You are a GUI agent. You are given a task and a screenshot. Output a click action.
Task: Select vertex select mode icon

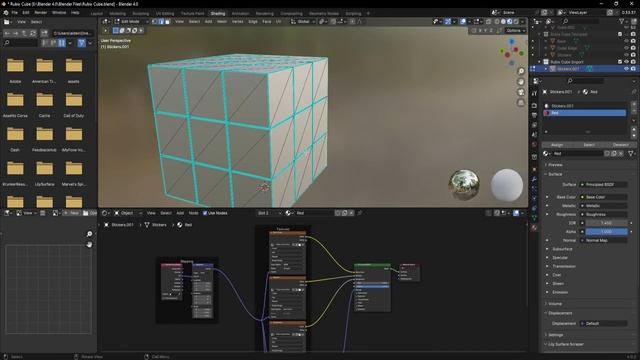[x=155, y=22]
